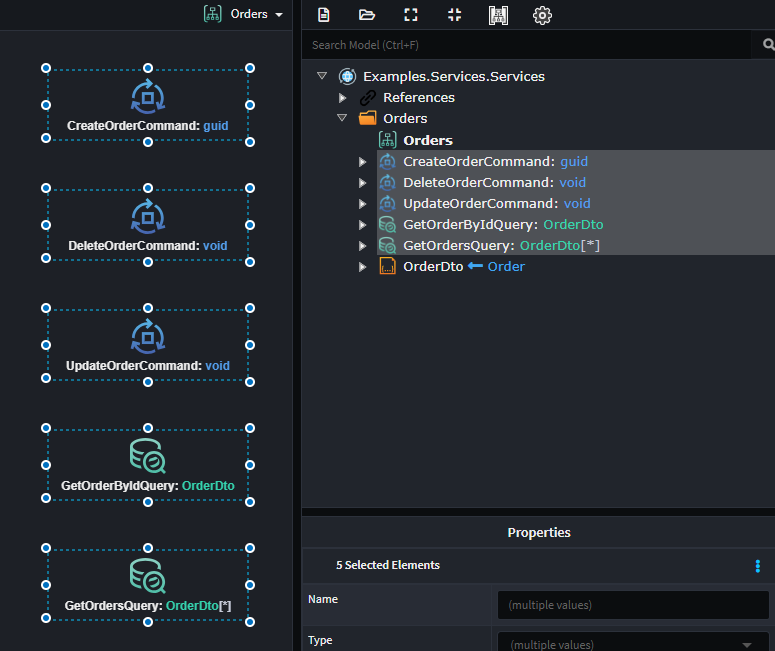Expand the CreateOrderCommand tree node
The image size is (775, 651).
coord(362,162)
